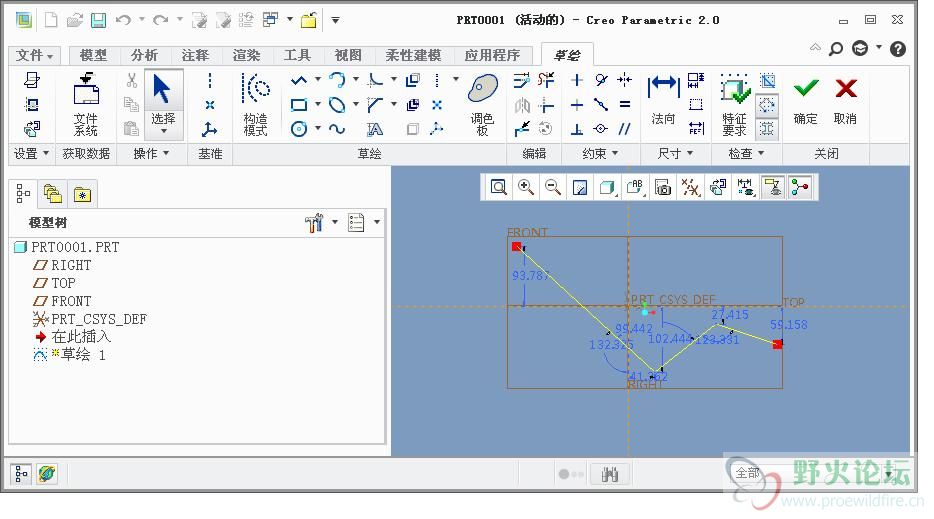The height and width of the screenshot is (519, 934).
Task: Select the spline sketch tool
Action: tap(337, 129)
